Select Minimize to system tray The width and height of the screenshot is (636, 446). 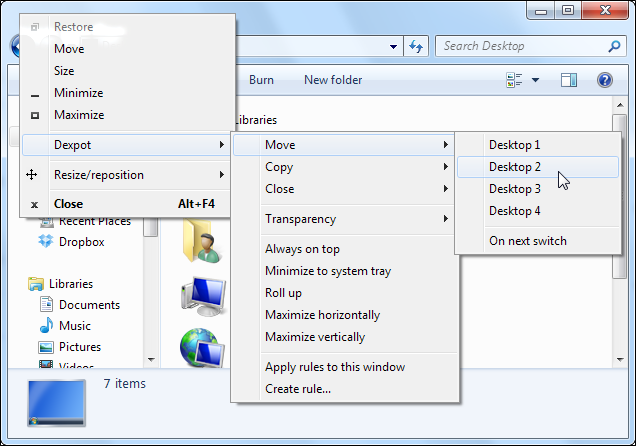click(344, 271)
